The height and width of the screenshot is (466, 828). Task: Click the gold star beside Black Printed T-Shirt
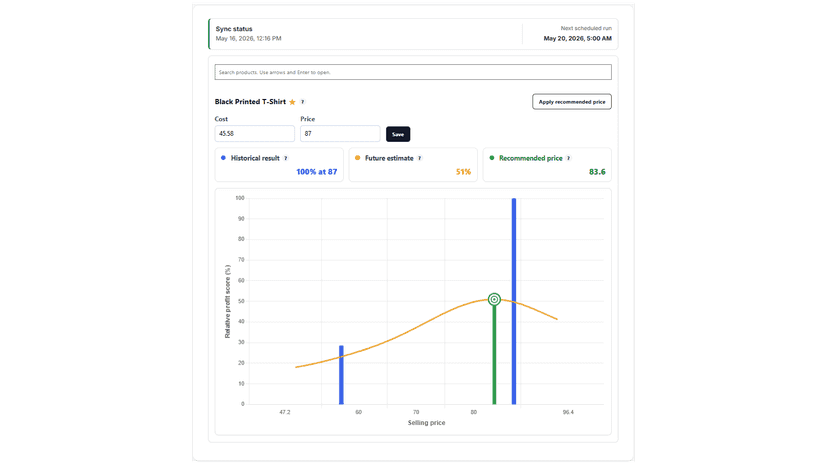click(292, 102)
